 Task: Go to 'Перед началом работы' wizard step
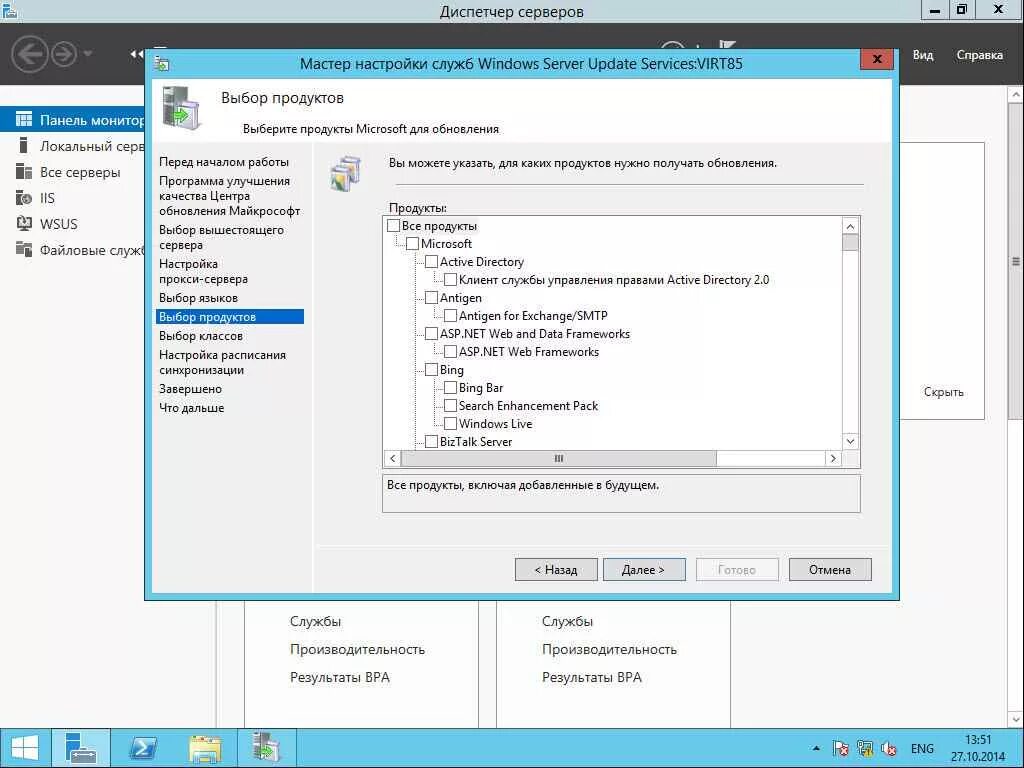pos(224,162)
